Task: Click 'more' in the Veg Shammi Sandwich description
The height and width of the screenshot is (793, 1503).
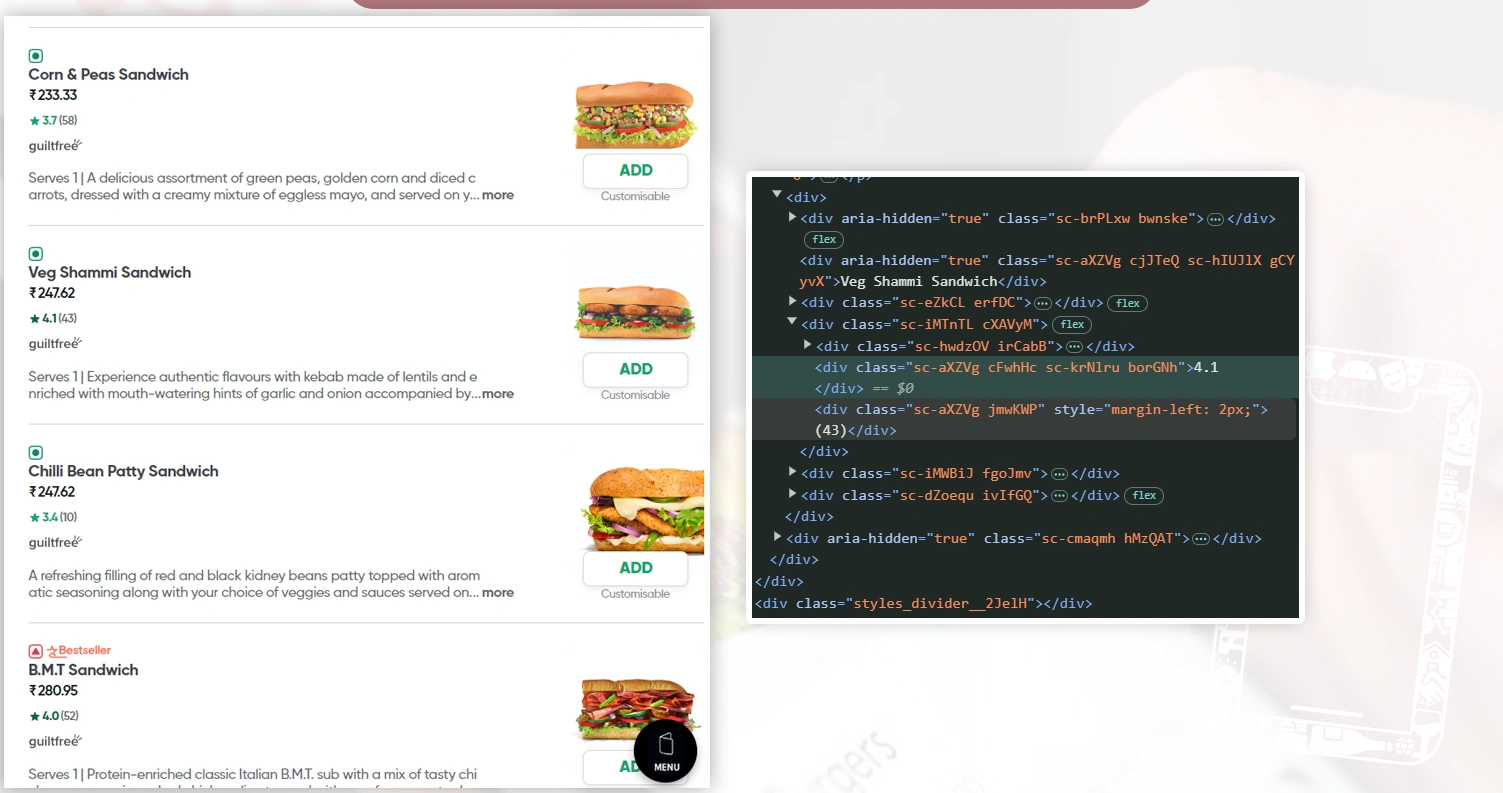Action: click(498, 394)
